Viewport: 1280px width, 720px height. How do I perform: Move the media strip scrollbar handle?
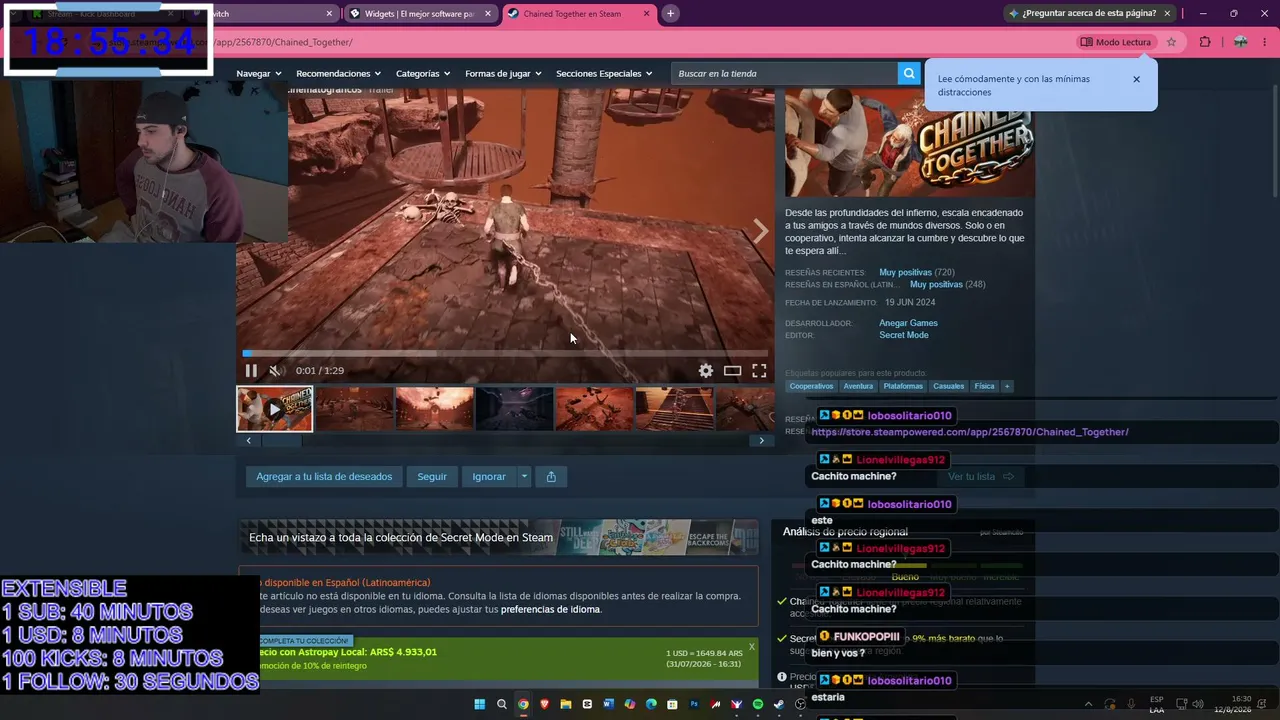coord(281,440)
